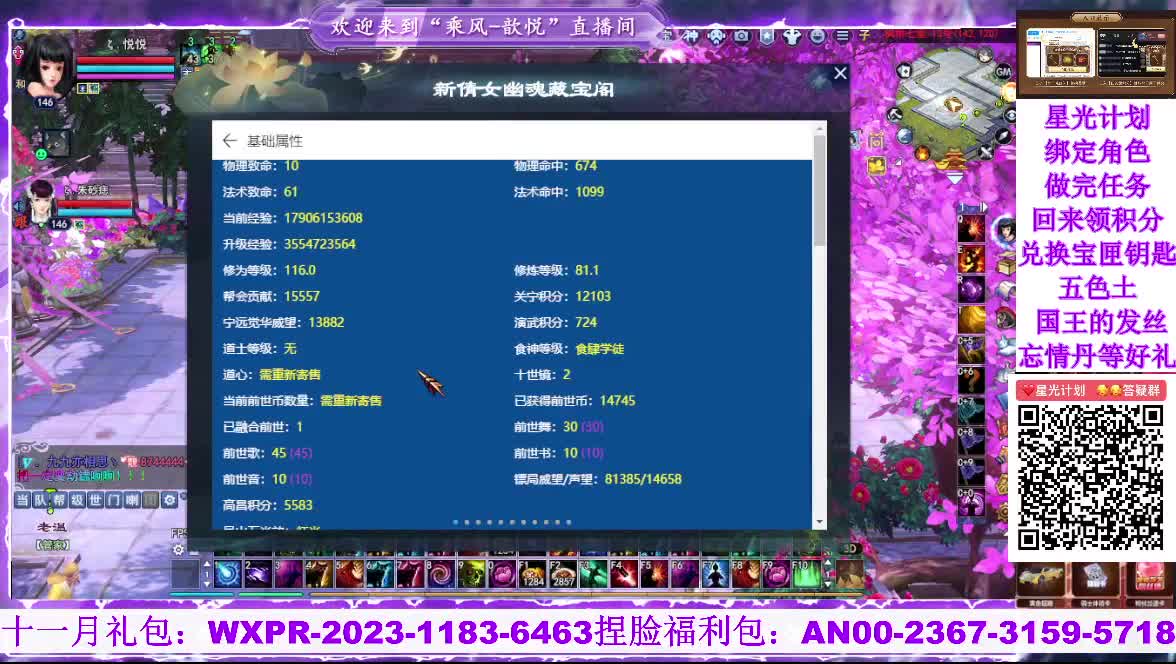Click 升级经验 value 3554723564
This screenshot has height=664, width=1176.
pyautogui.click(x=320, y=244)
